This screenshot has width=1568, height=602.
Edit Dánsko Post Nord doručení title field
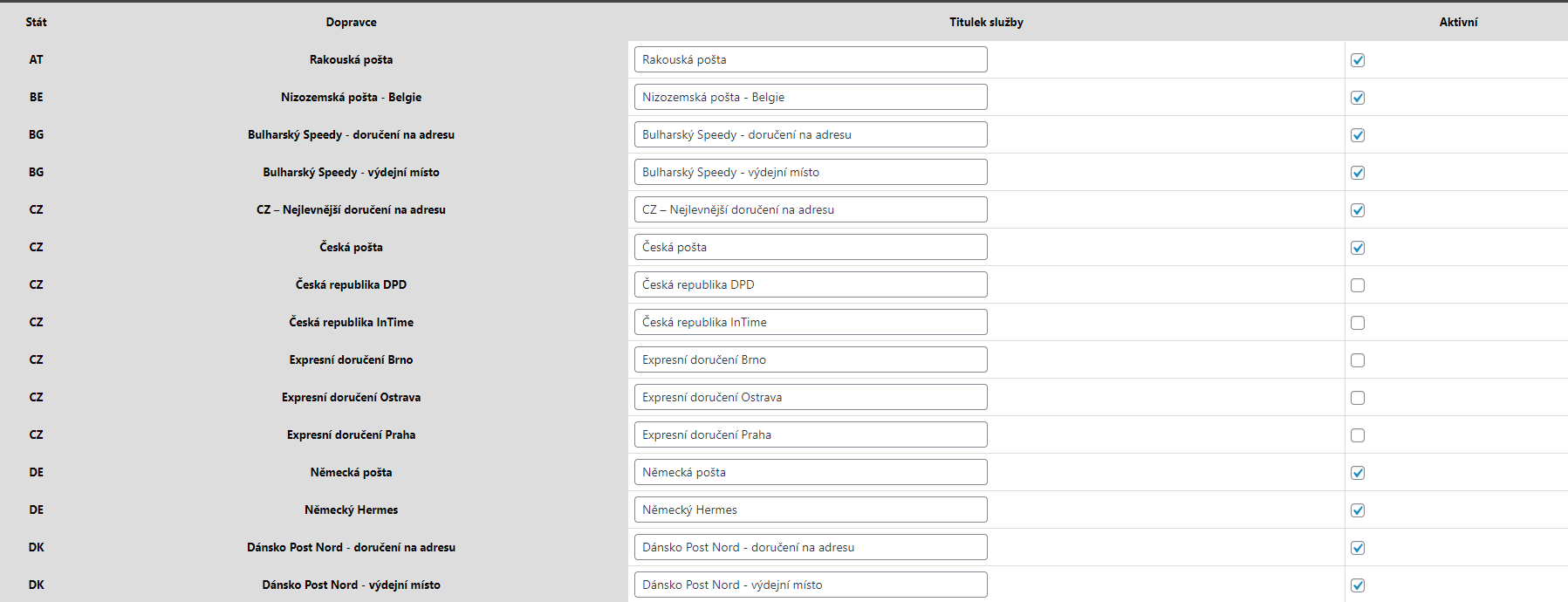point(811,547)
